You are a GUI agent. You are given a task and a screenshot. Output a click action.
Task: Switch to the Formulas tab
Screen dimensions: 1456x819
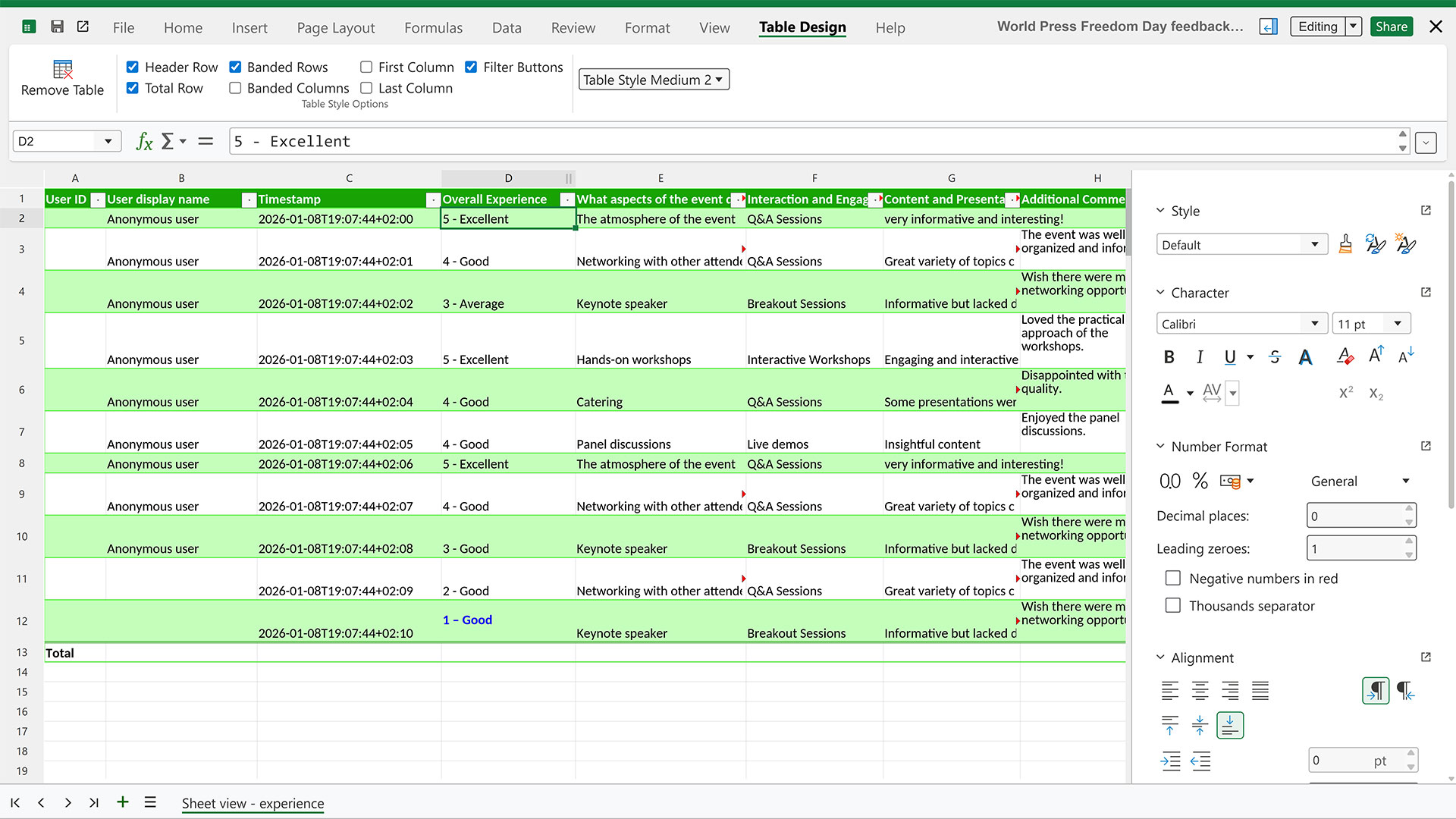coord(433,27)
